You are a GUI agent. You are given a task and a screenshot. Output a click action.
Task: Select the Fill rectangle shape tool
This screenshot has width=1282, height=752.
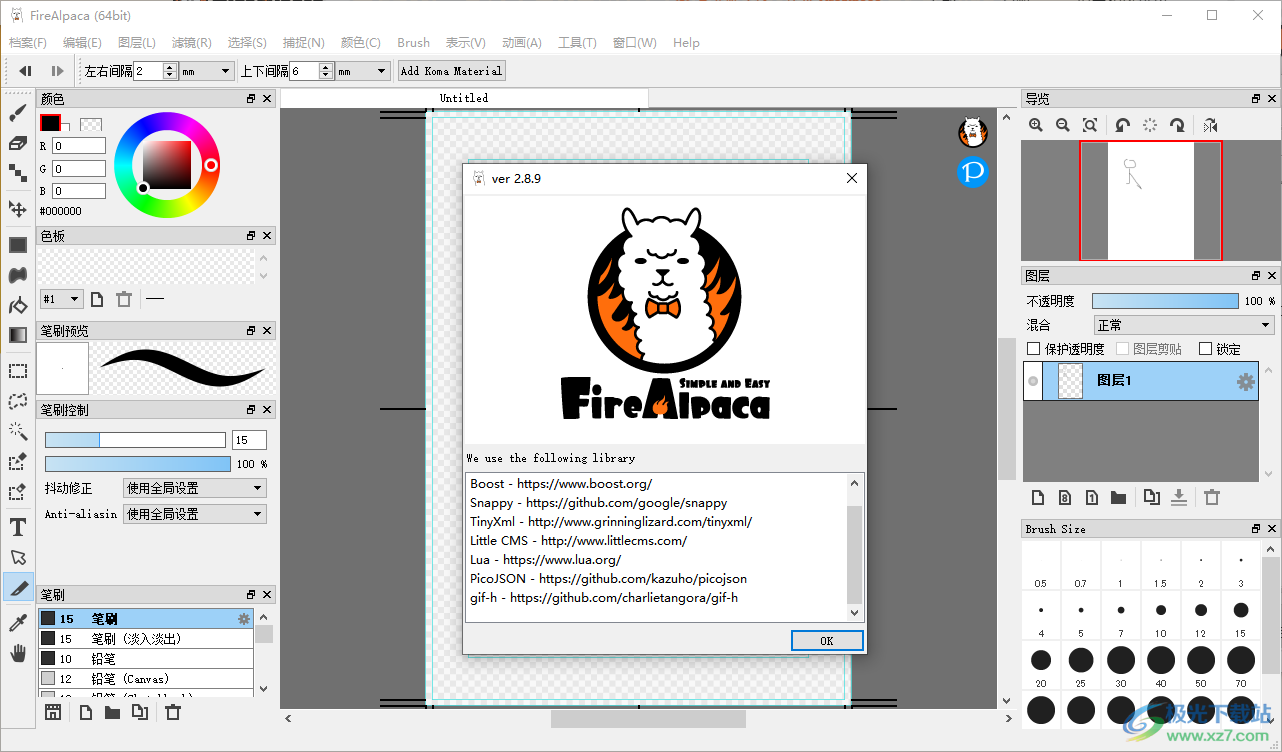pos(18,244)
